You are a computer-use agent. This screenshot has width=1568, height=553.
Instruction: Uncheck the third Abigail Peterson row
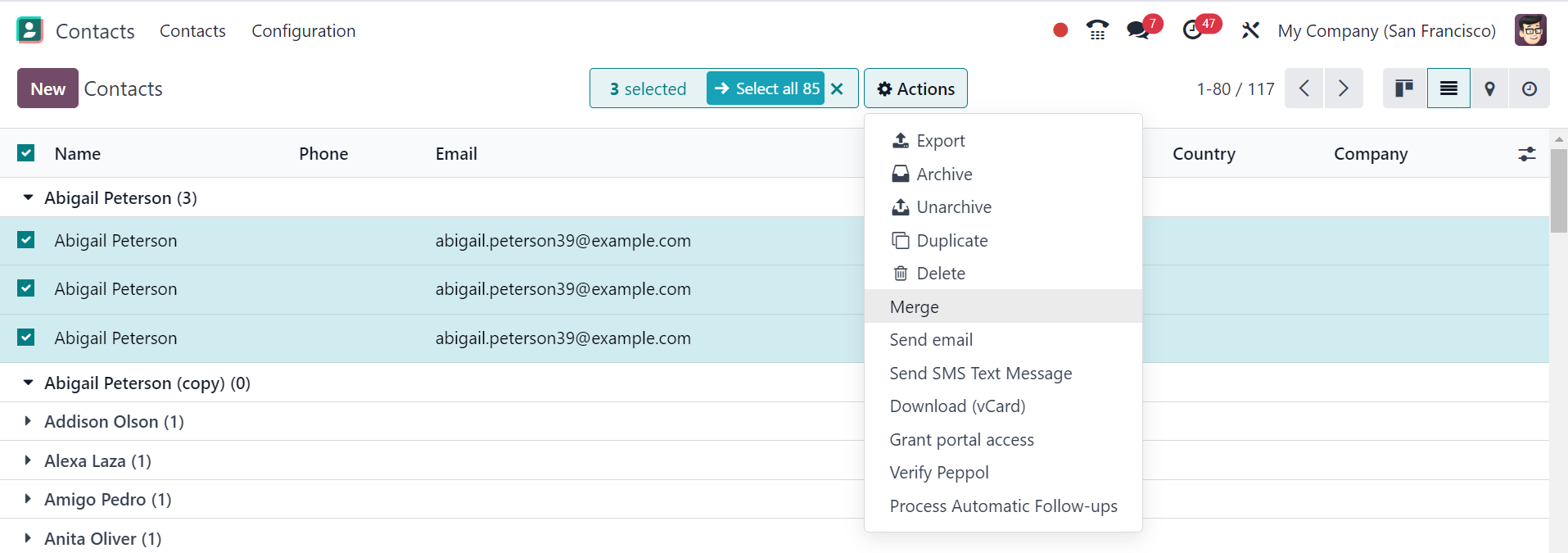[26, 338]
